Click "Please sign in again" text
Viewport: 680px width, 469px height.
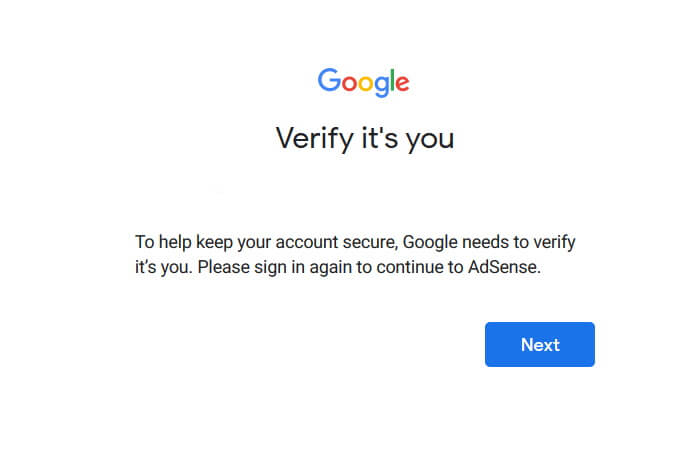272,268
